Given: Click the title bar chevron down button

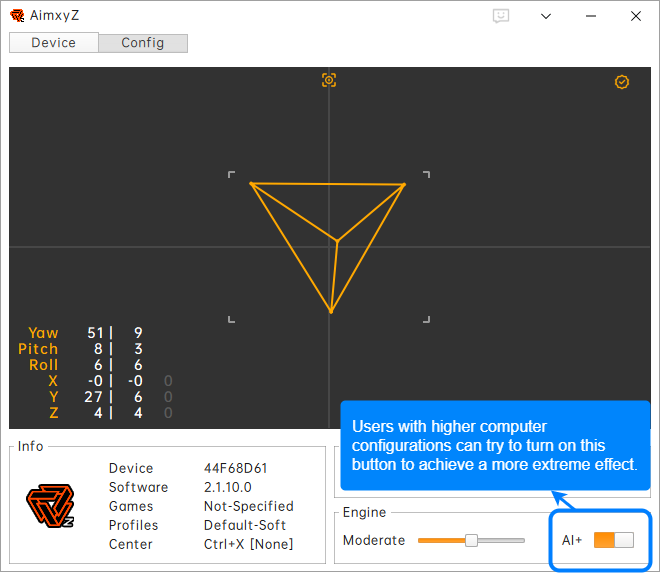Looking at the screenshot, I should 545,16.
